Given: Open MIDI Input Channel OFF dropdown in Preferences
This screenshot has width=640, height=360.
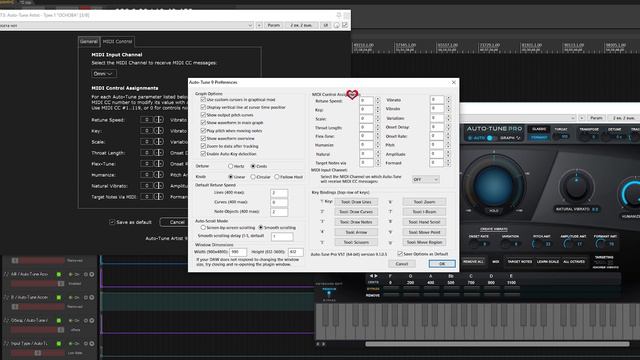Looking at the screenshot, I should click(x=425, y=180).
